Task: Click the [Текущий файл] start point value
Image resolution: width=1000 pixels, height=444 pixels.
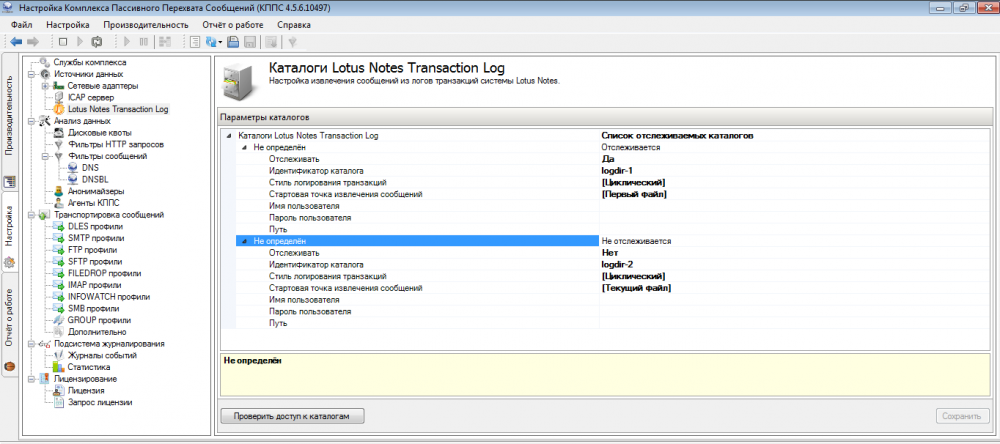Action: [636, 288]
